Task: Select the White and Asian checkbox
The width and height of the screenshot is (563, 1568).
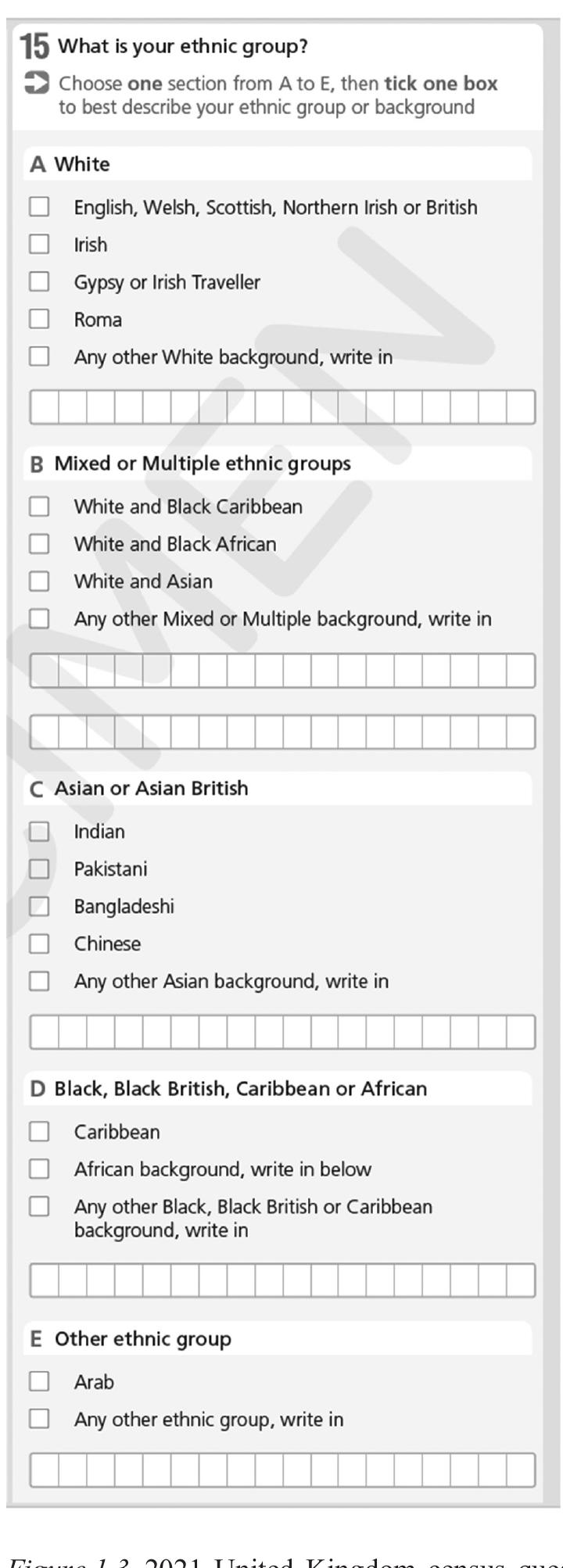Action: pos(39,582)
